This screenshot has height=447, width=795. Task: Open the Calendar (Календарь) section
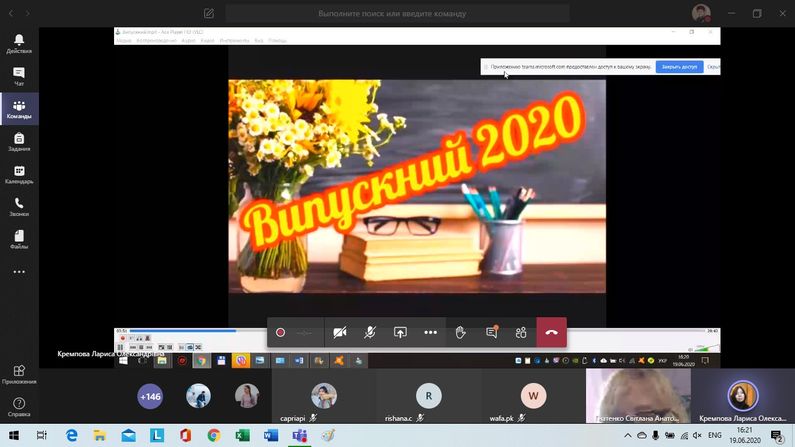click(x=19, y=174)
